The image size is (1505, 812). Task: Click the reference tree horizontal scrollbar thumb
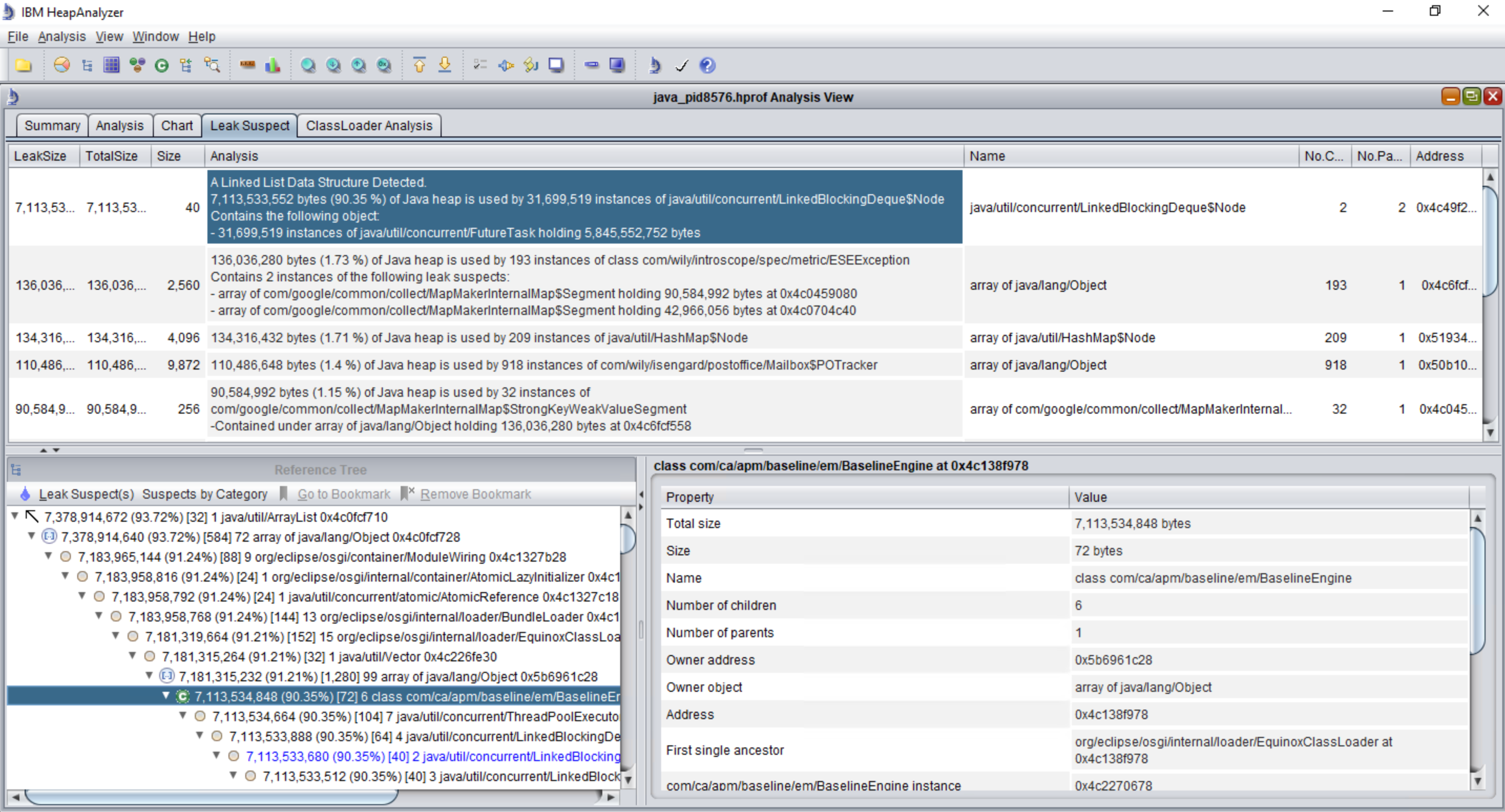211,797
